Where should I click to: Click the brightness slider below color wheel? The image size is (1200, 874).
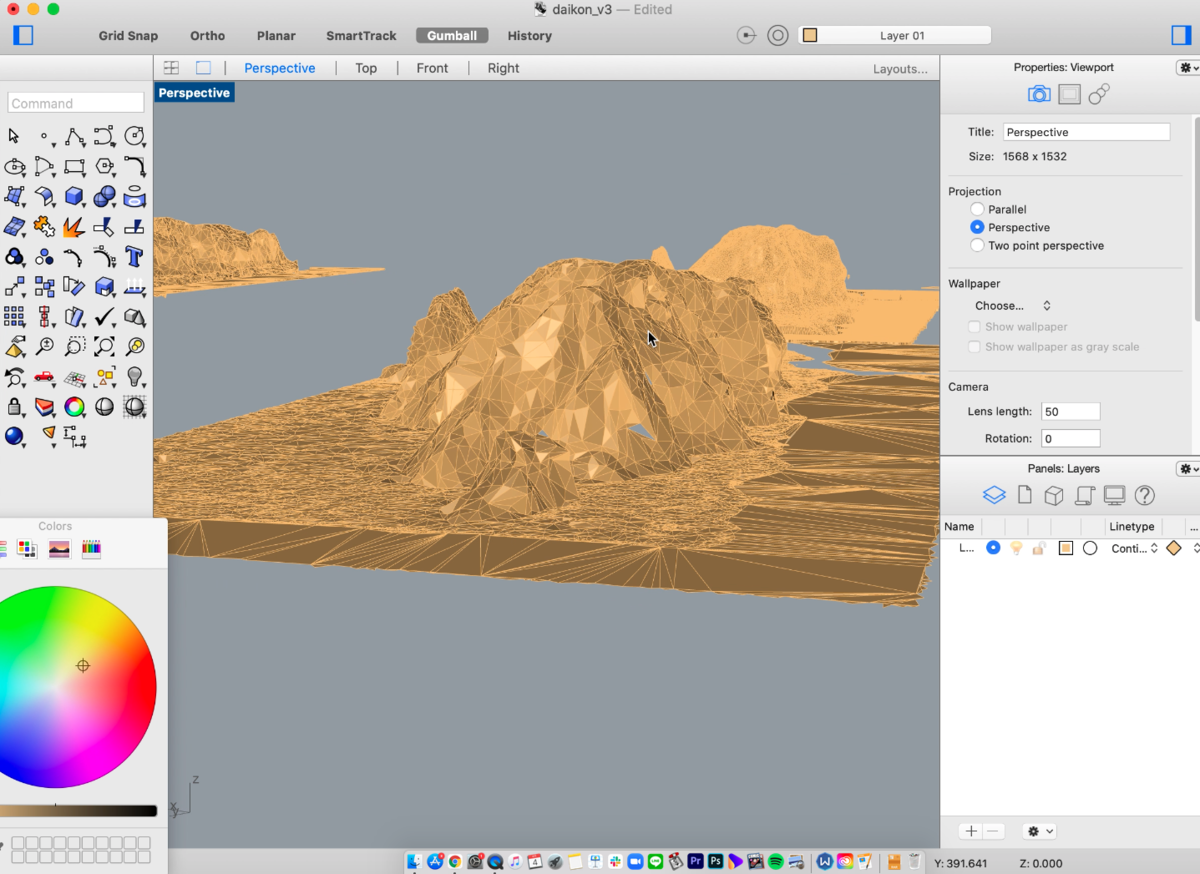pos(78,811)
